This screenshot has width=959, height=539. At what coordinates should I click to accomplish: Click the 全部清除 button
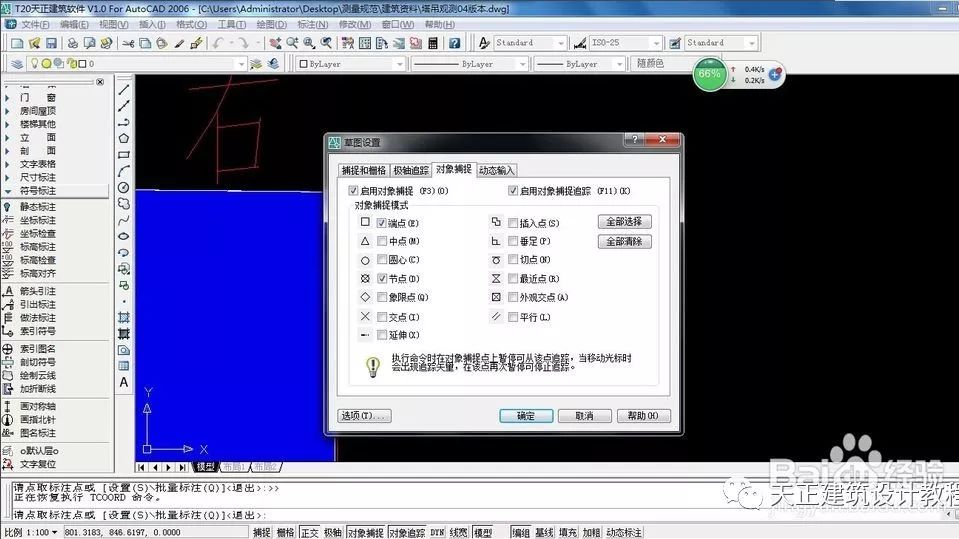pos(624,242)
